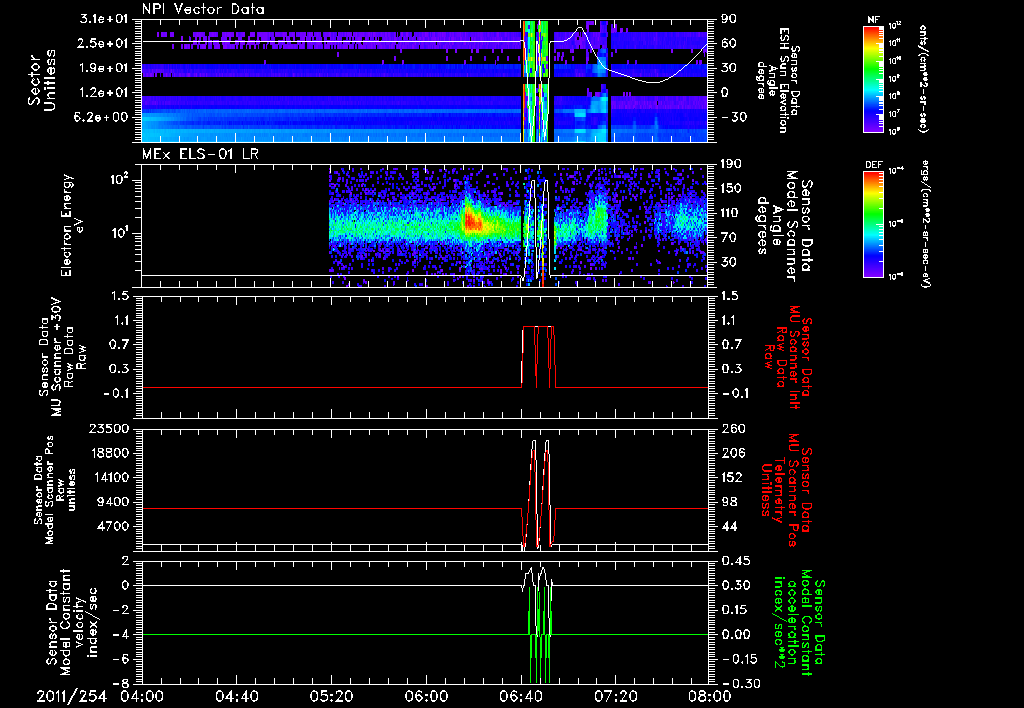Click the '206' telemetry tick value

click(731, 453)
